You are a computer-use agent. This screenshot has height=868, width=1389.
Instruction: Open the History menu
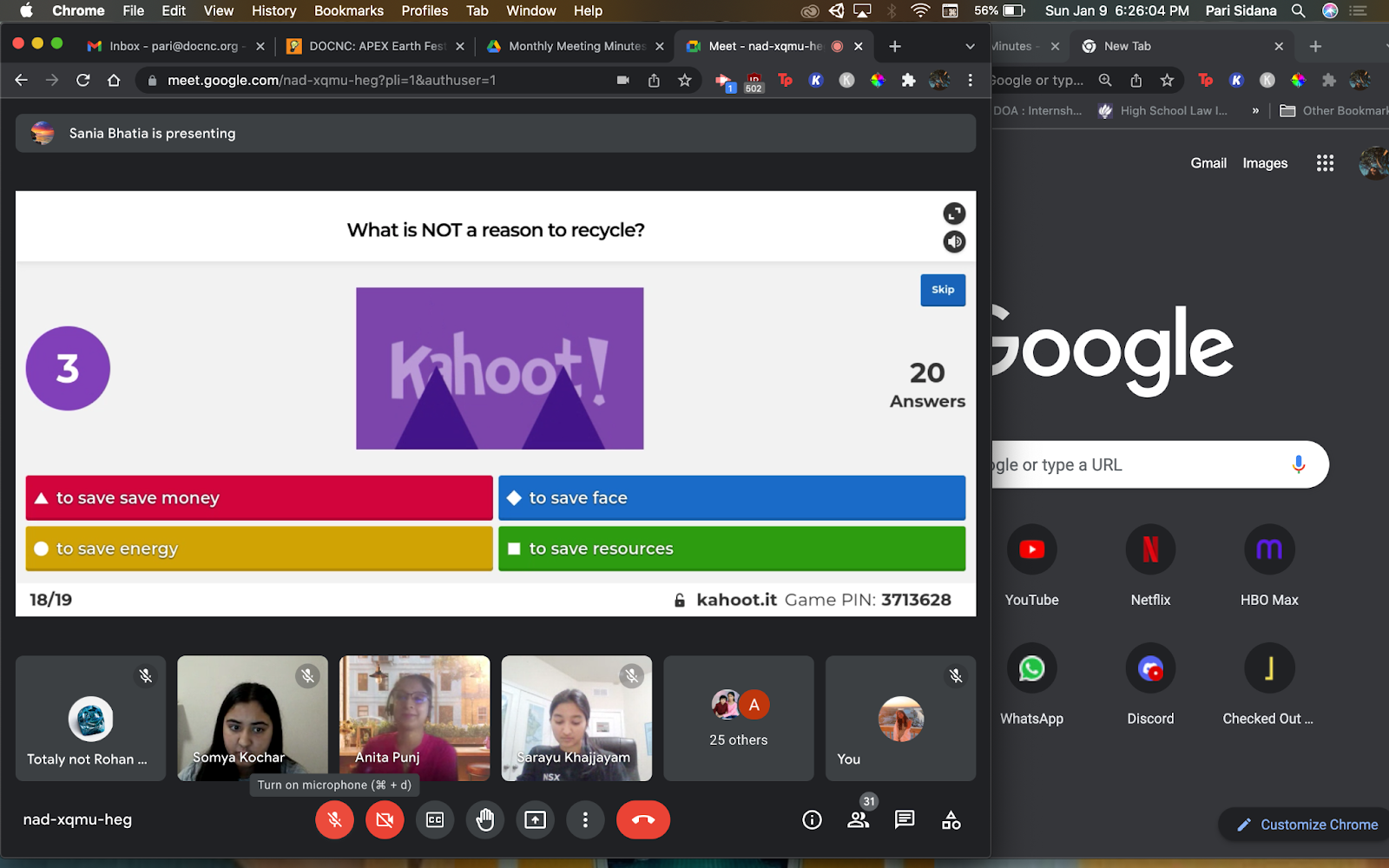[x=273, y=10]
